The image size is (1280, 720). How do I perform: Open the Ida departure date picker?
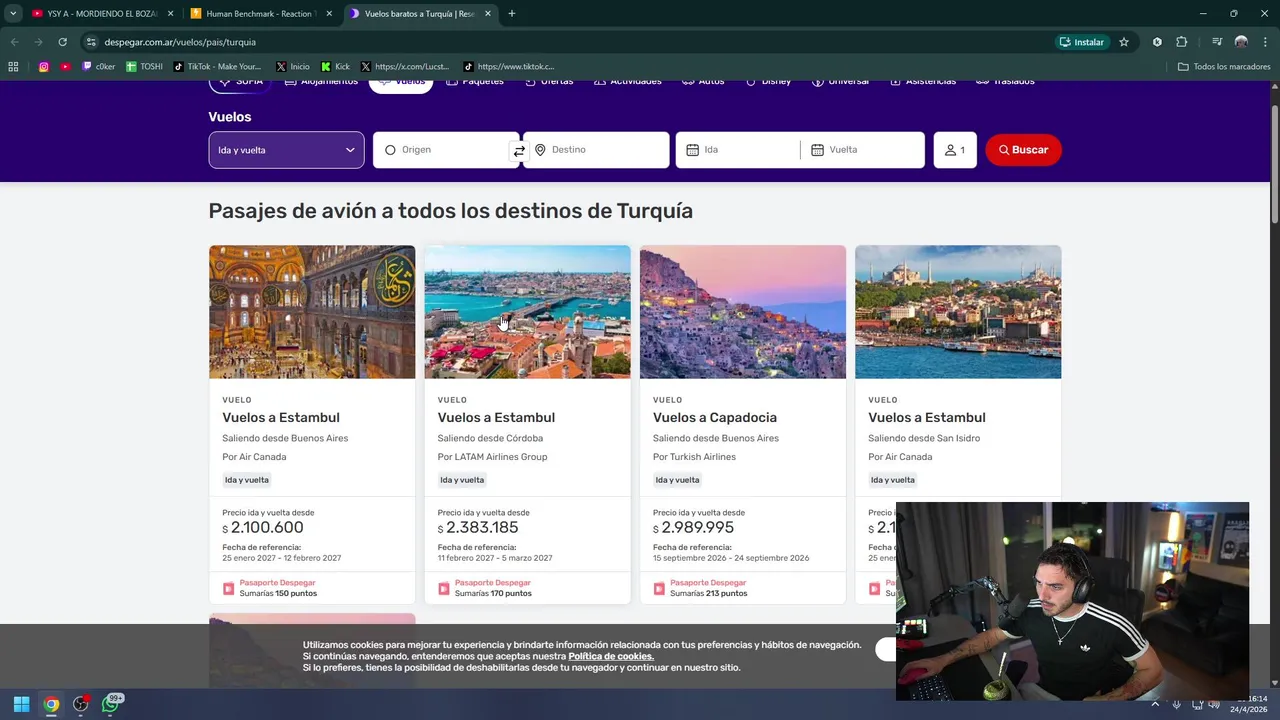coord(740,150)
